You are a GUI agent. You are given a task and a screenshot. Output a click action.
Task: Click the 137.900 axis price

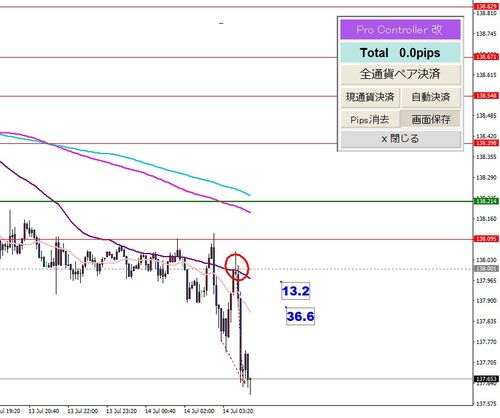pos(486,301)
